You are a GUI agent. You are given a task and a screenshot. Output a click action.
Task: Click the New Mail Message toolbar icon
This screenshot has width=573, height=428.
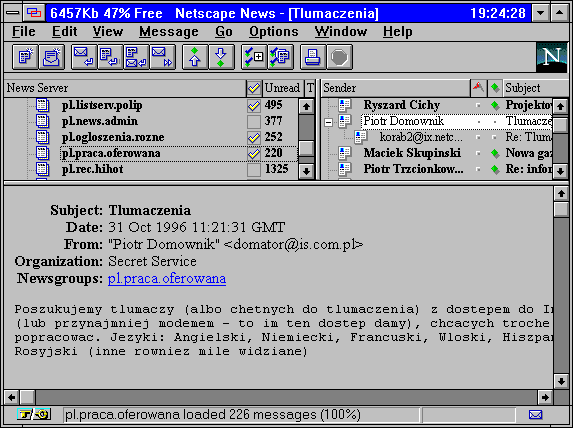[x=52, y=57]
